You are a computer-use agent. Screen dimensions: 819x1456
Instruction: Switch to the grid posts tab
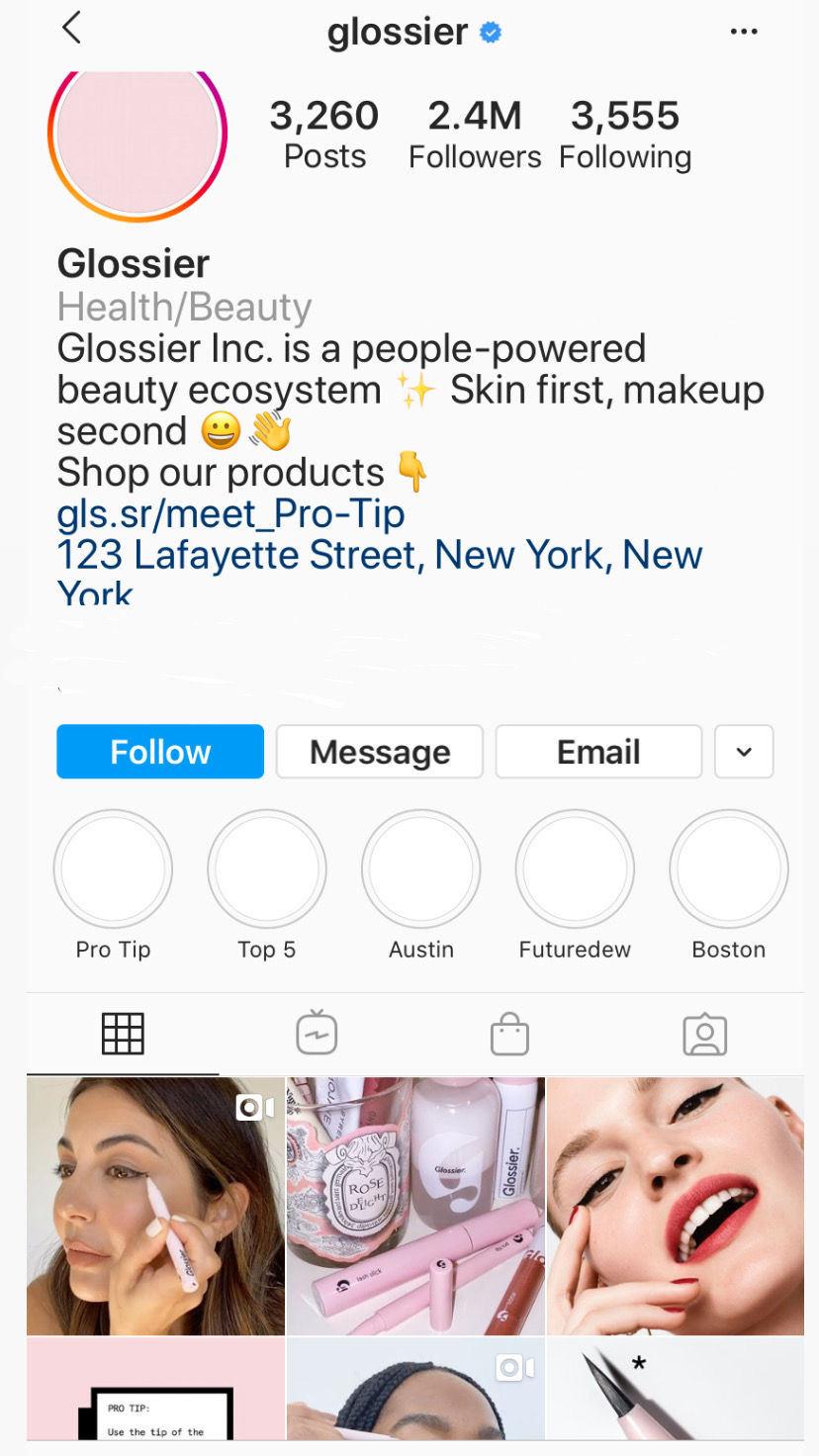123,1035
